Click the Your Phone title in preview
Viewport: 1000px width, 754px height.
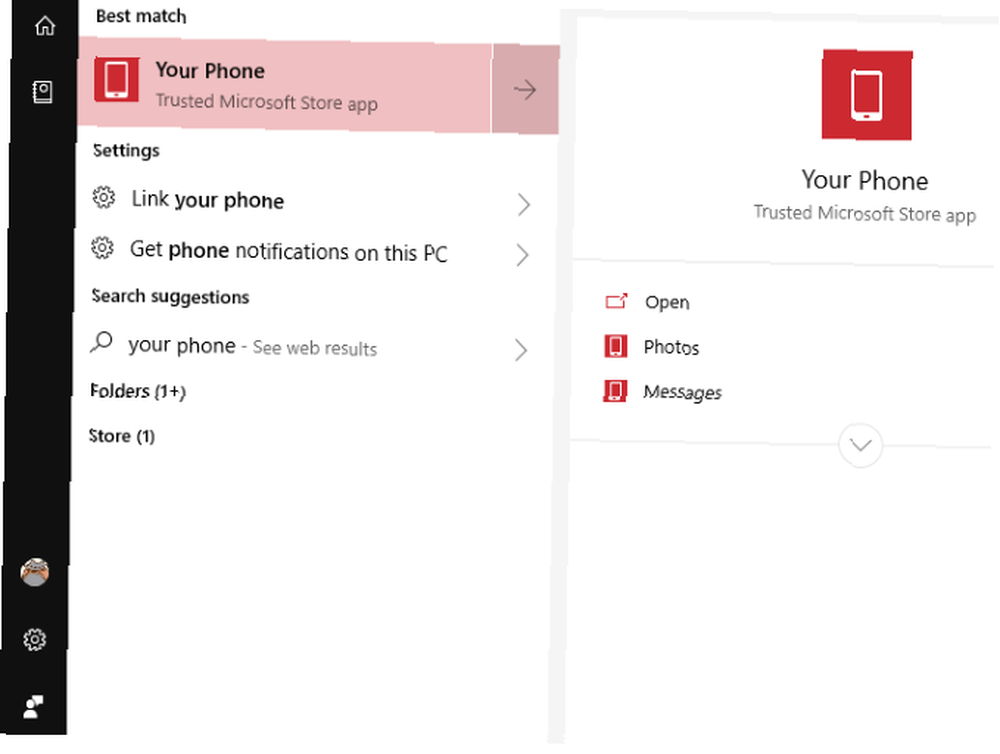click(865, 181)
